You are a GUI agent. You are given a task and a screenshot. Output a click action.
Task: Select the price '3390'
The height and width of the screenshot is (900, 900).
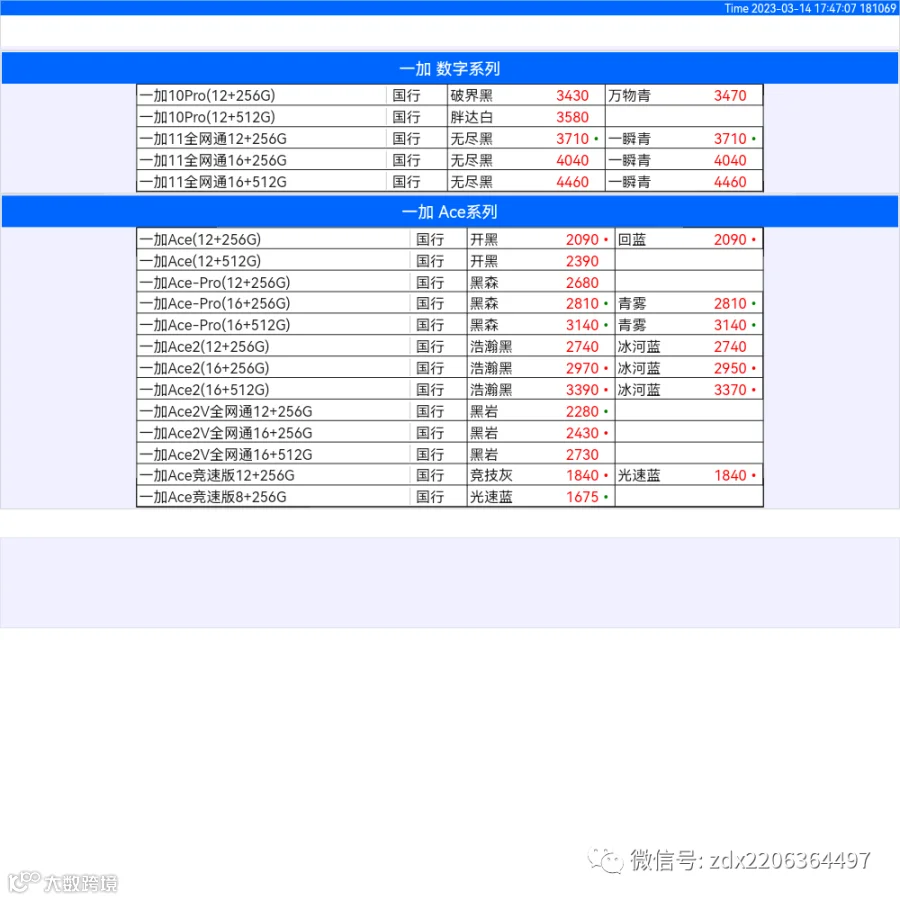coord(582,390)
